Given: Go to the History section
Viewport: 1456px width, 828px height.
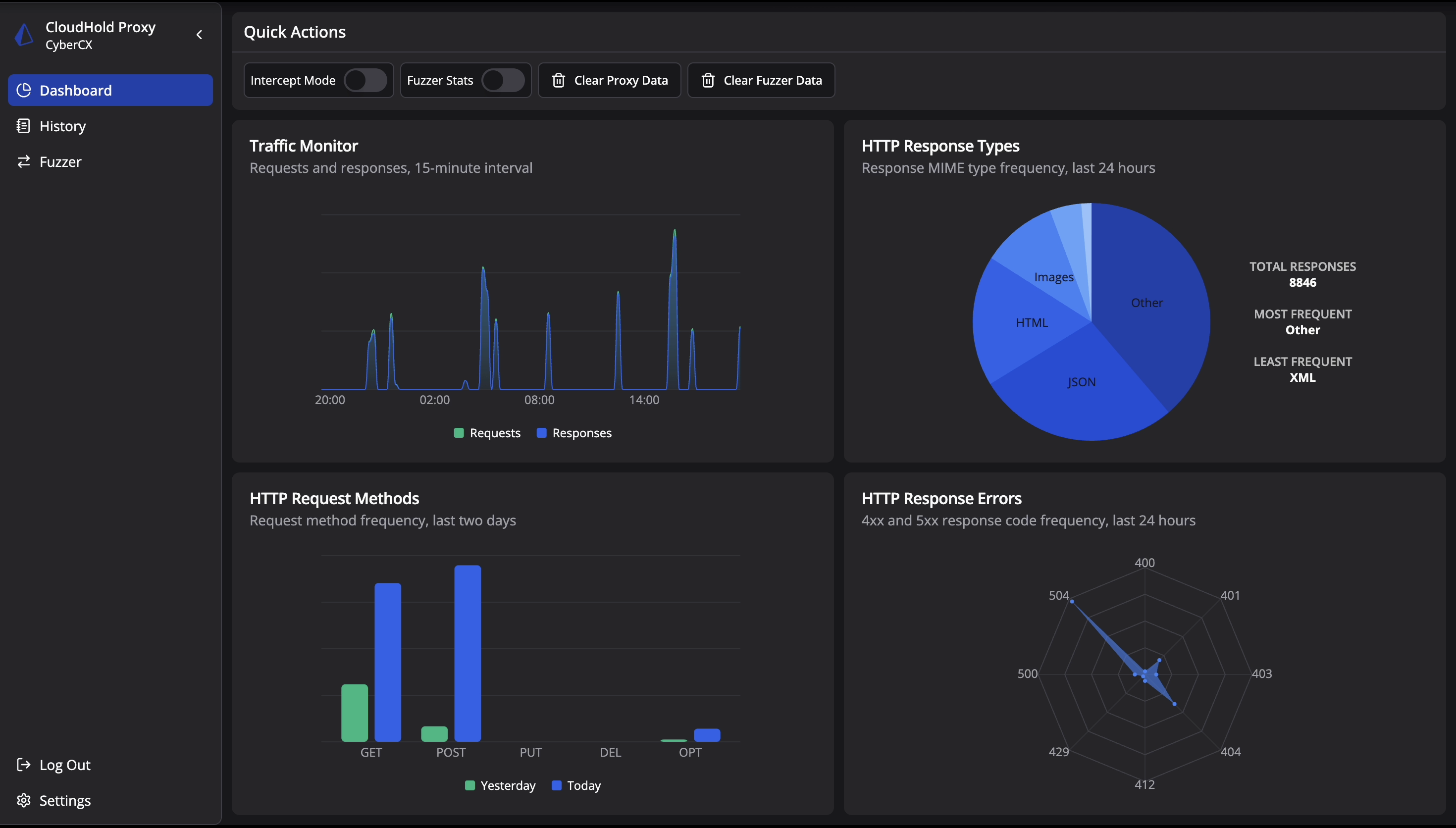Looking at the screenshot, I should pyautogui.click(x=62, y=126).
